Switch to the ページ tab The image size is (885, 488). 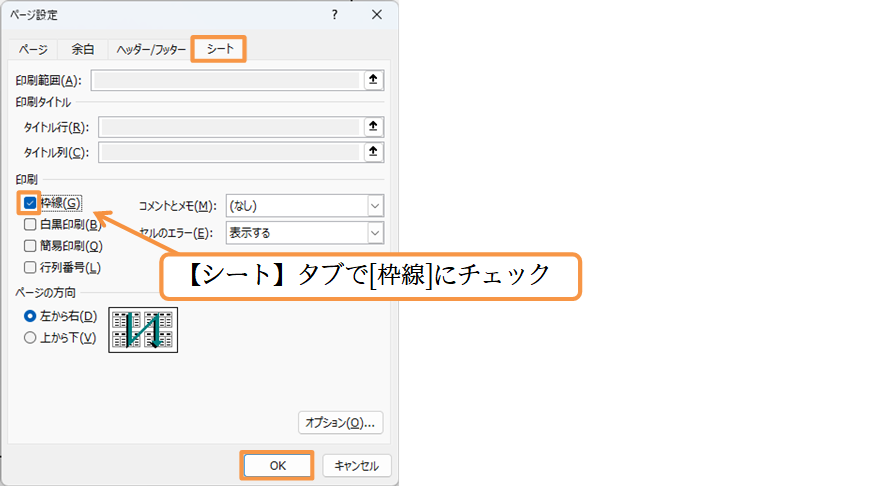tap(33, 49)
